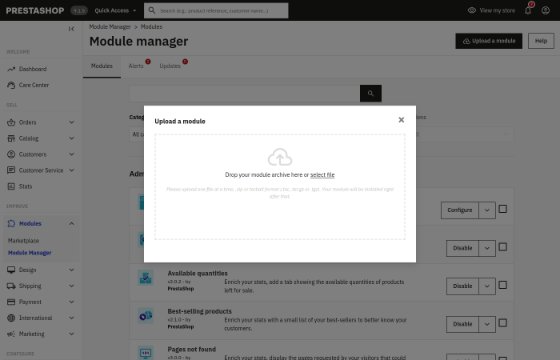Click the PrestaShop logo
This screenshot has width=560, height=360.
point(35,10)
